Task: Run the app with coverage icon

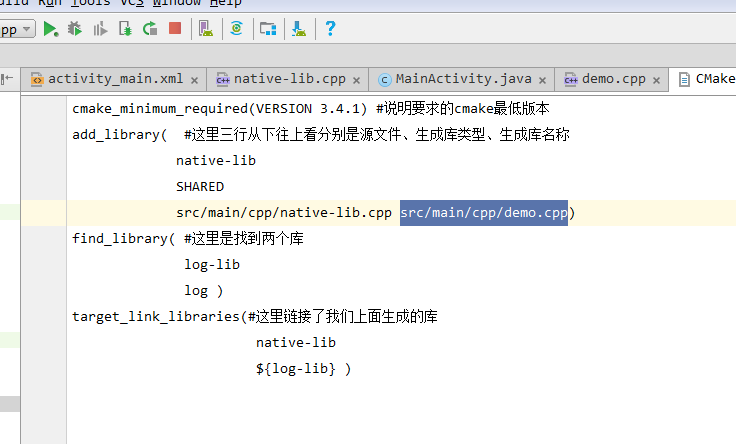Action: (x=100, y=29)
